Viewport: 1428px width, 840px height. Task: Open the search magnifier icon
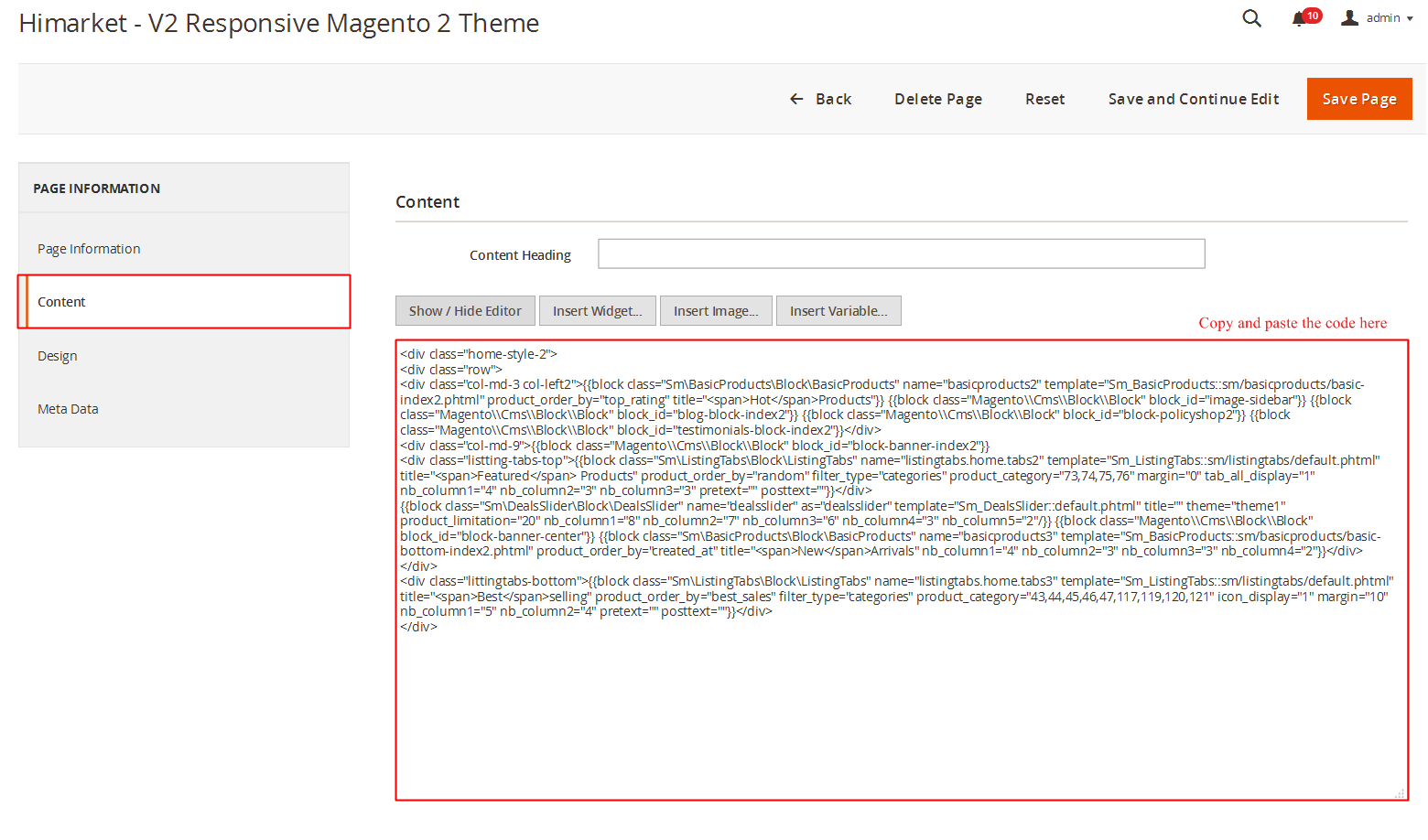pyautogui.click(x=1251, y=18)
